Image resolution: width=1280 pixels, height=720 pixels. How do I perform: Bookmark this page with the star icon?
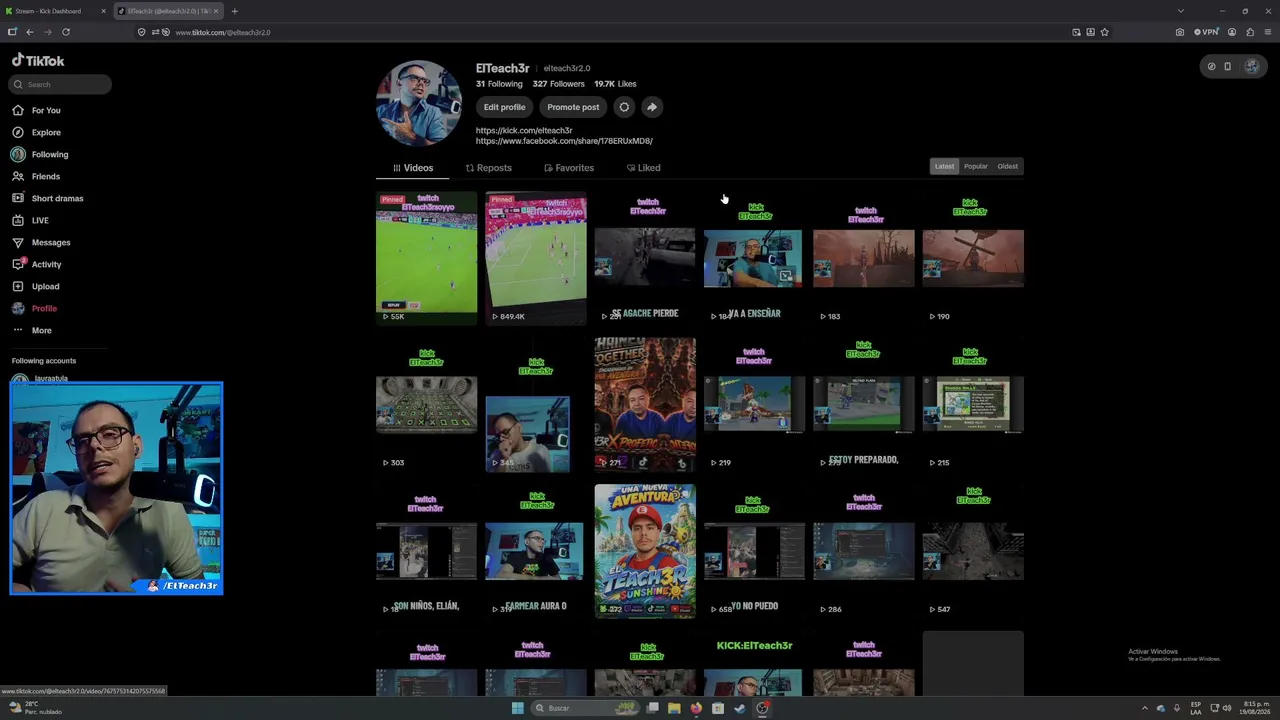click(x=1104, y=32)
